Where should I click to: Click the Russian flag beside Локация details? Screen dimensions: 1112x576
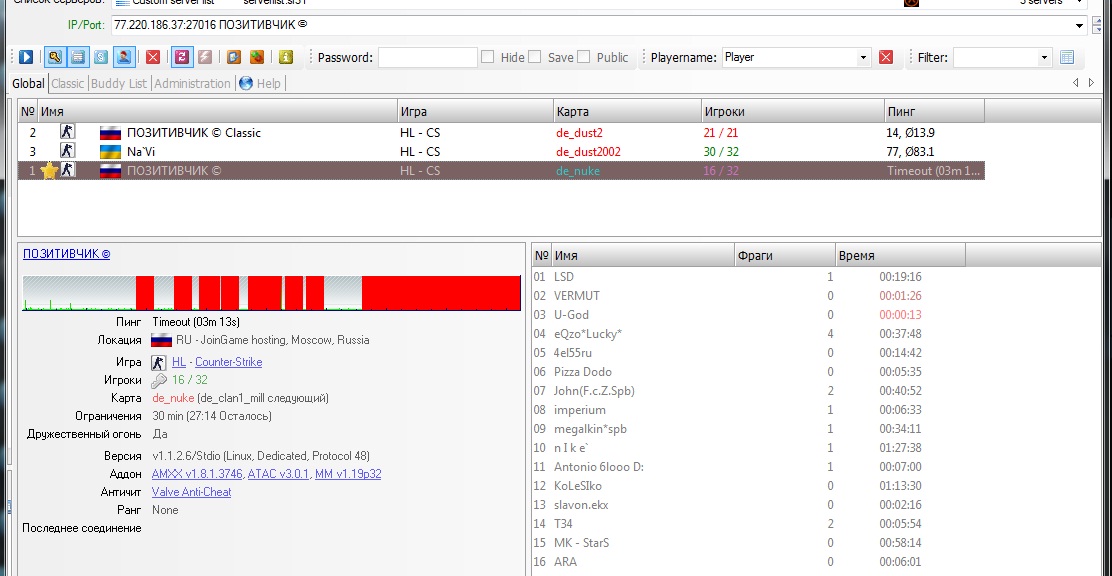point(162,340)
